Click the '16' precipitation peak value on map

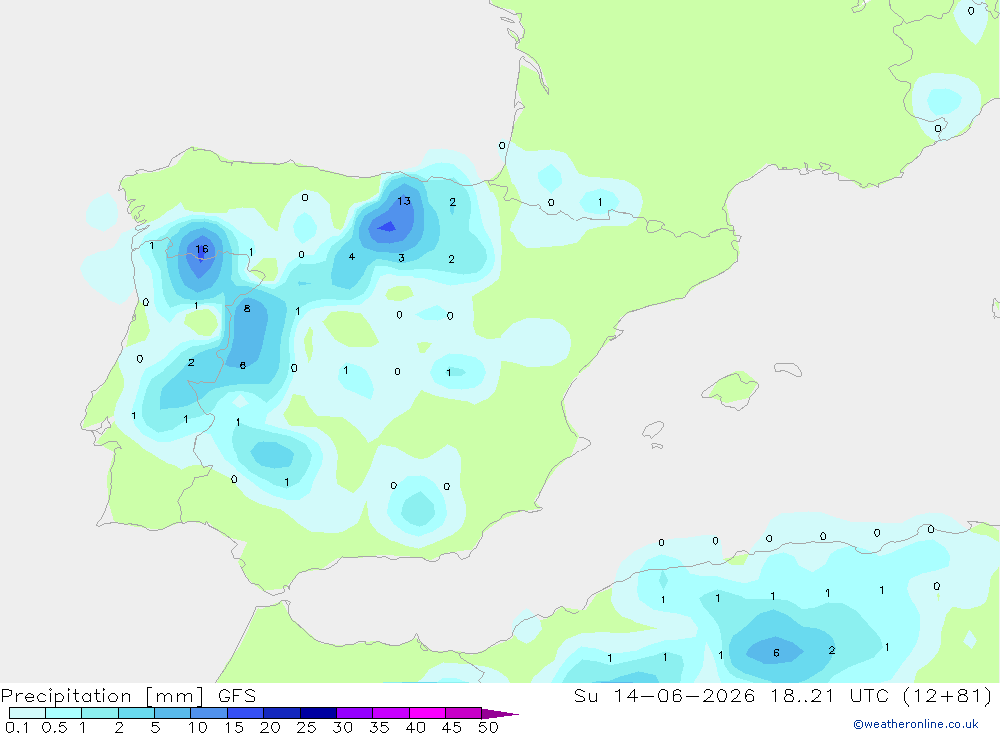click(202, 249)
